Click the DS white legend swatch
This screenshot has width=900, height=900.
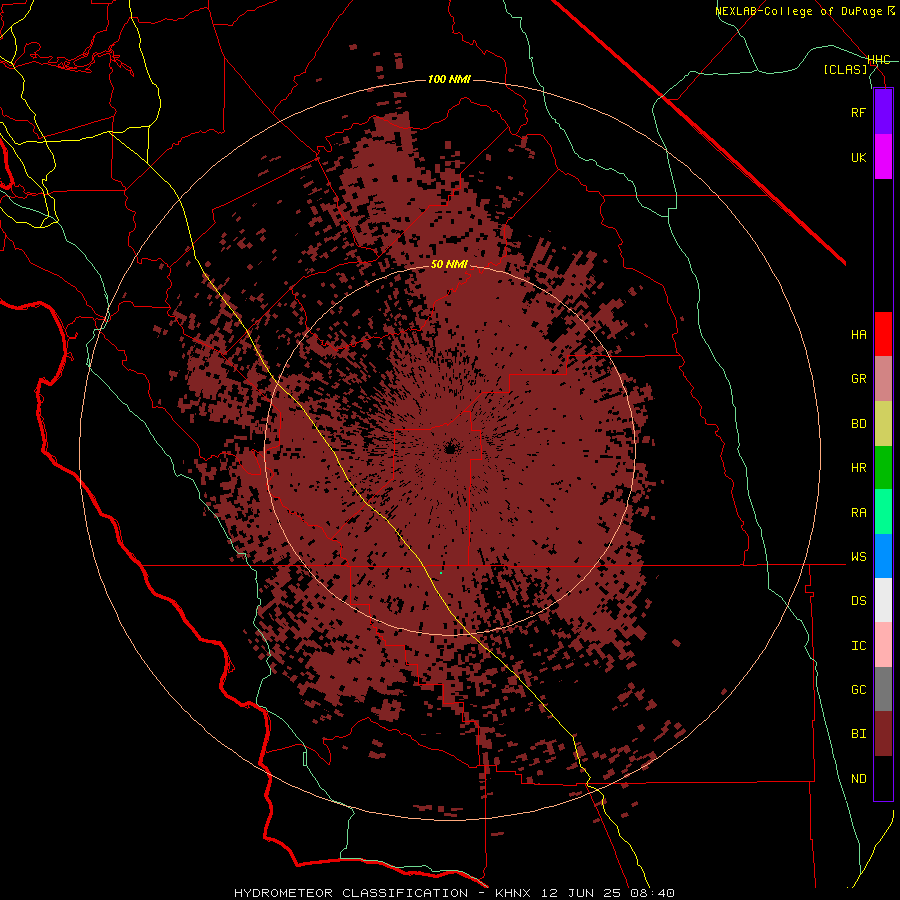pyautogui.click(x=883, y=600)
